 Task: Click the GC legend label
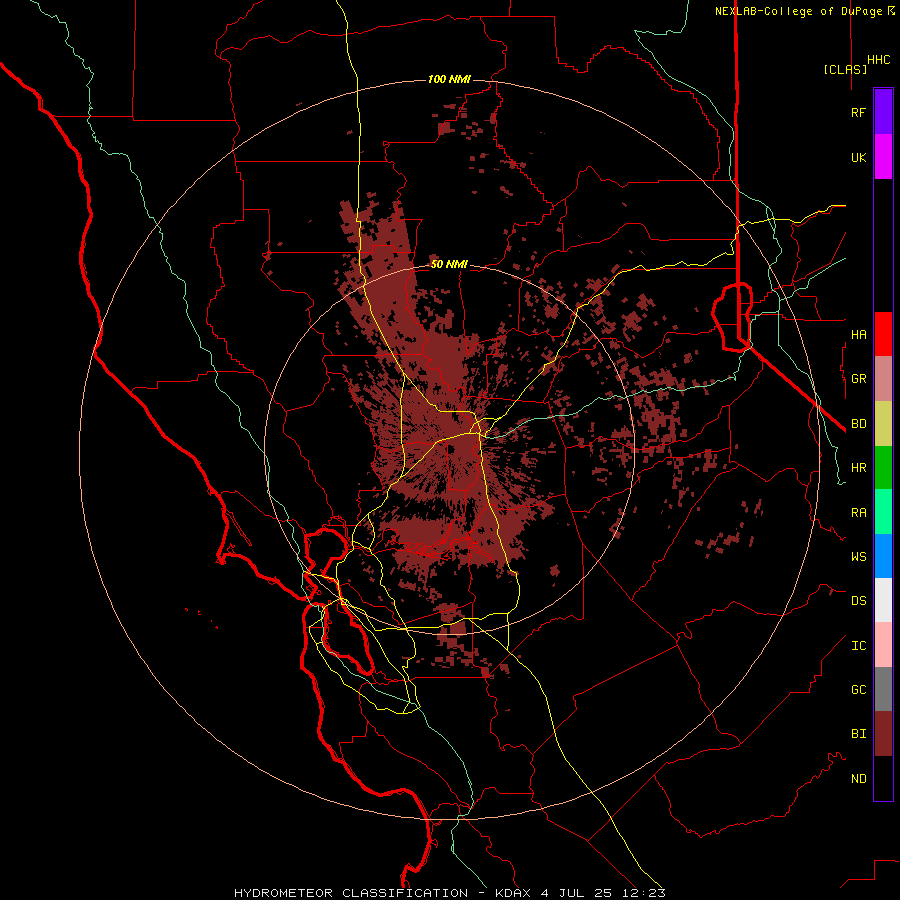tap(858, 689)
